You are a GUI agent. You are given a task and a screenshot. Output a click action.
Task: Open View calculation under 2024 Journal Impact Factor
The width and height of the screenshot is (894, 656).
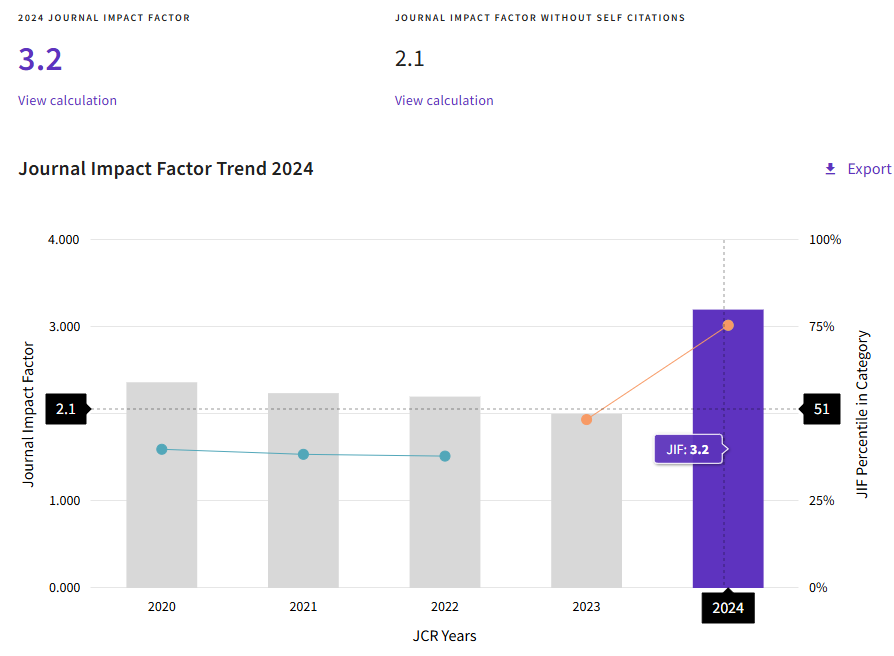coord(67,100)
